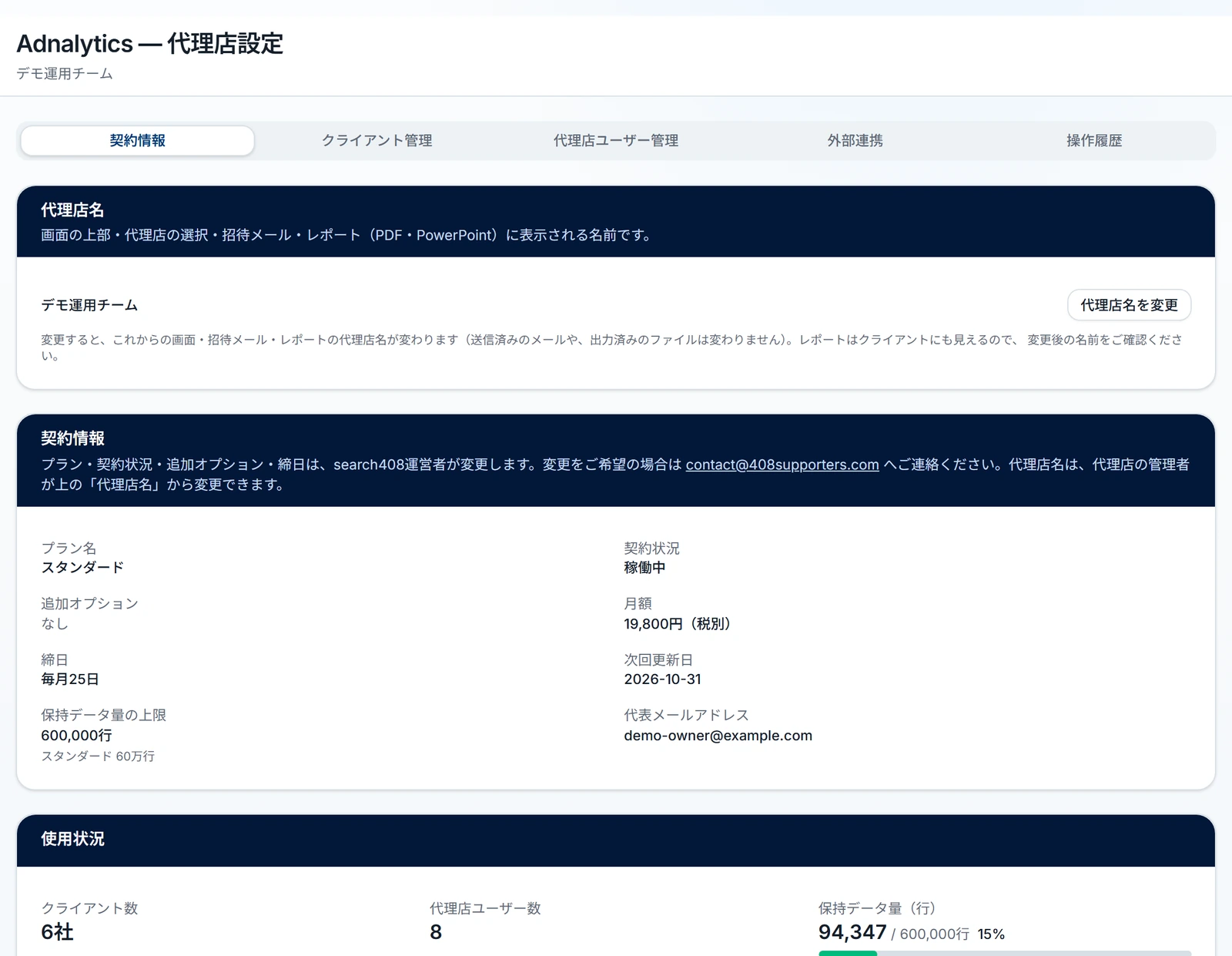Switch to the クライアント管理 tab

[377, 141]
